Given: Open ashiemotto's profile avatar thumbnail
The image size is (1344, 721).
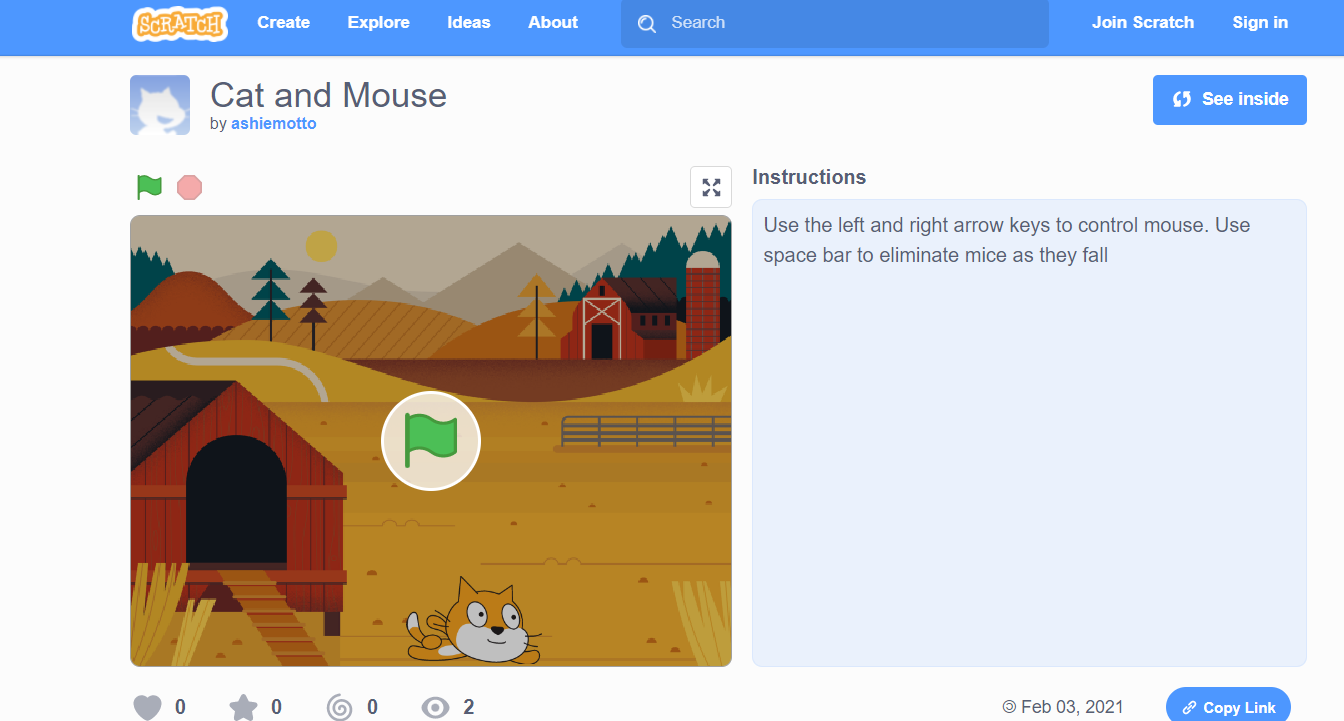Looking at the screenshot, I should 160,105.
